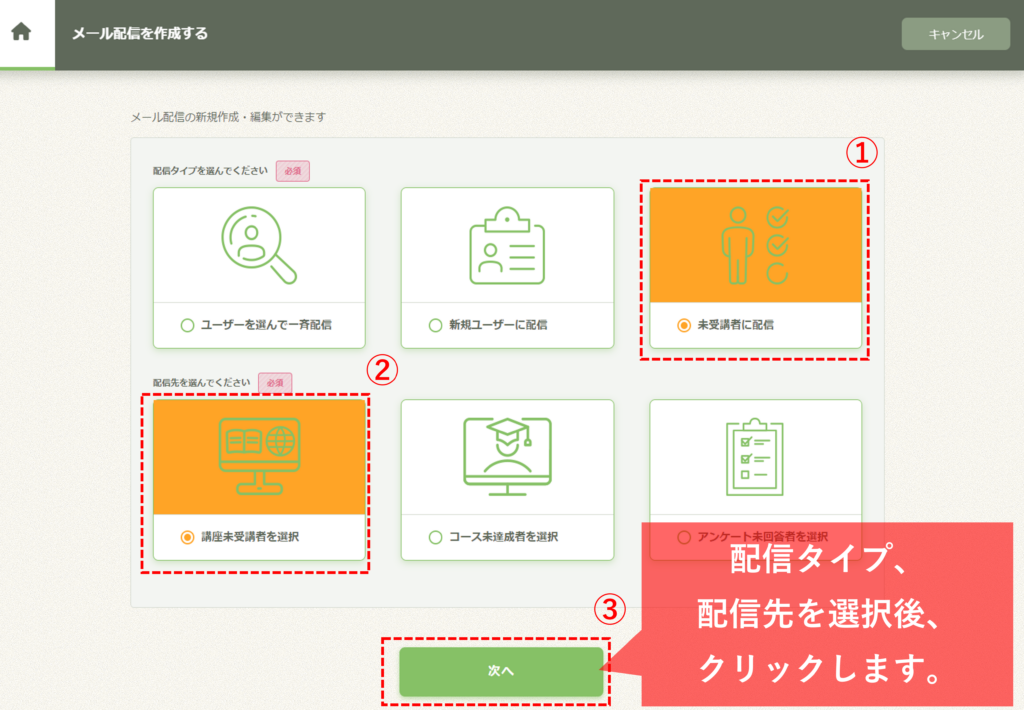Click the monitor with book and globe icon
1024x710 pixels.
tap(259, 457)
